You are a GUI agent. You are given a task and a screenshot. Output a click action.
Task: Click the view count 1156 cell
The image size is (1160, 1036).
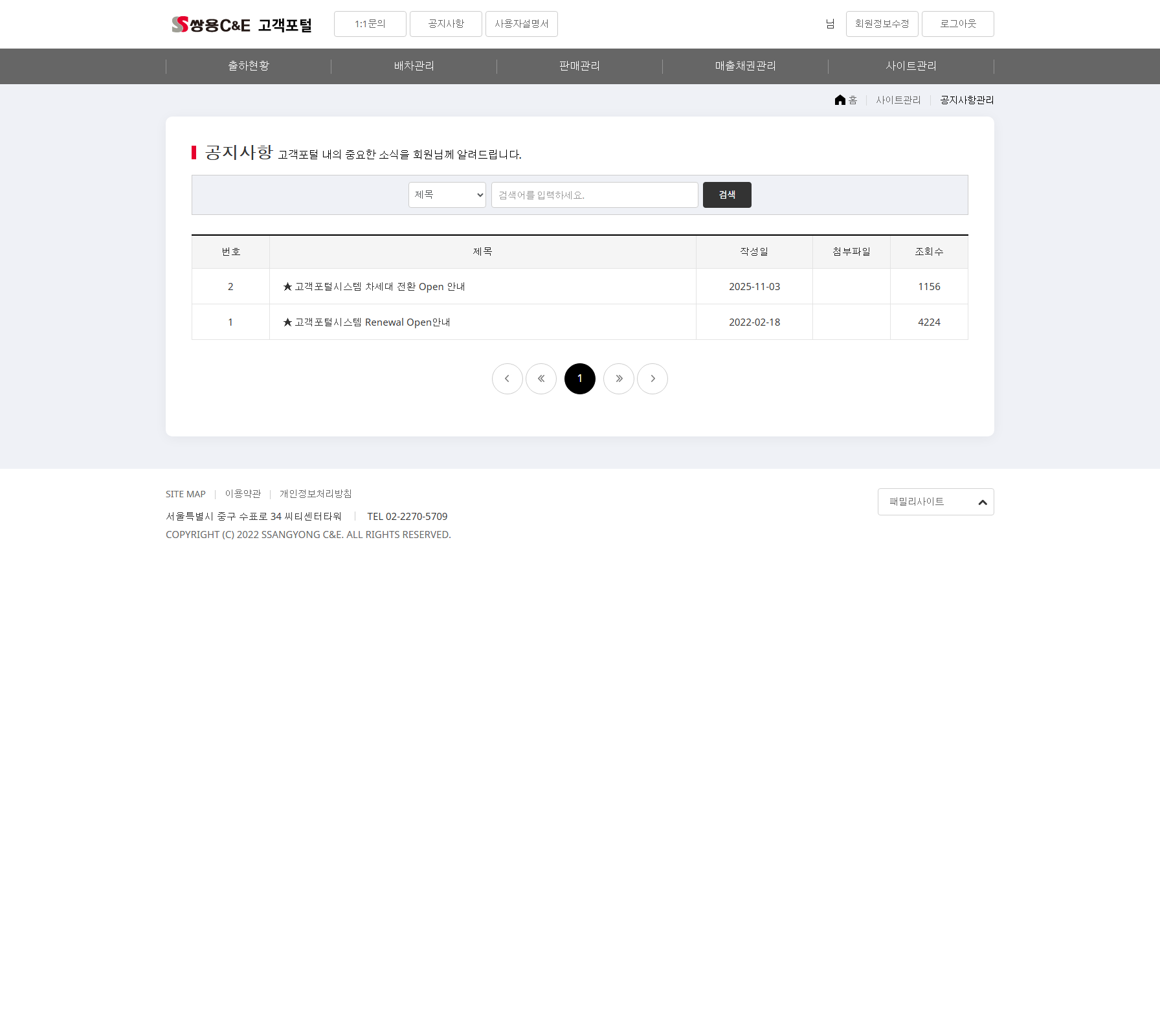click(x=930, y=287)
